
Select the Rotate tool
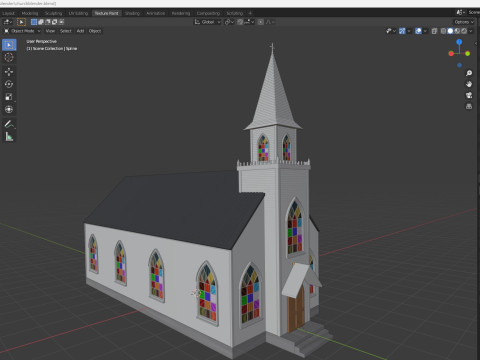[9, 84]
